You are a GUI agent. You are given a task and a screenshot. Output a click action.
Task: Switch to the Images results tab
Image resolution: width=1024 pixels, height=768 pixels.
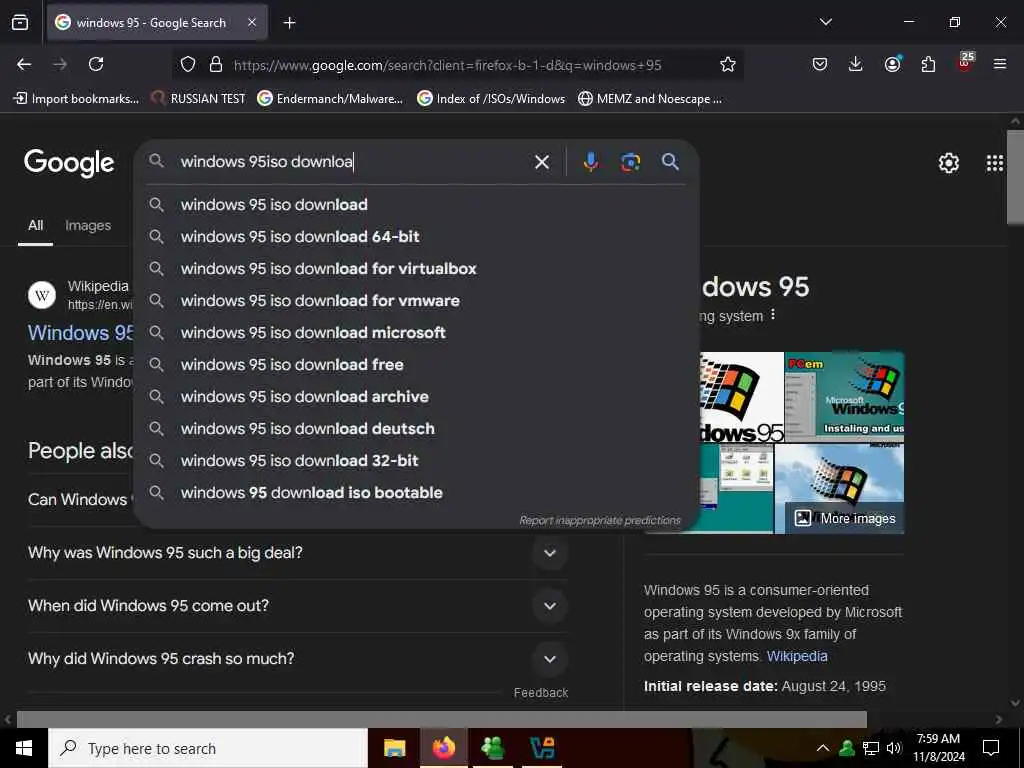(88, 225)
